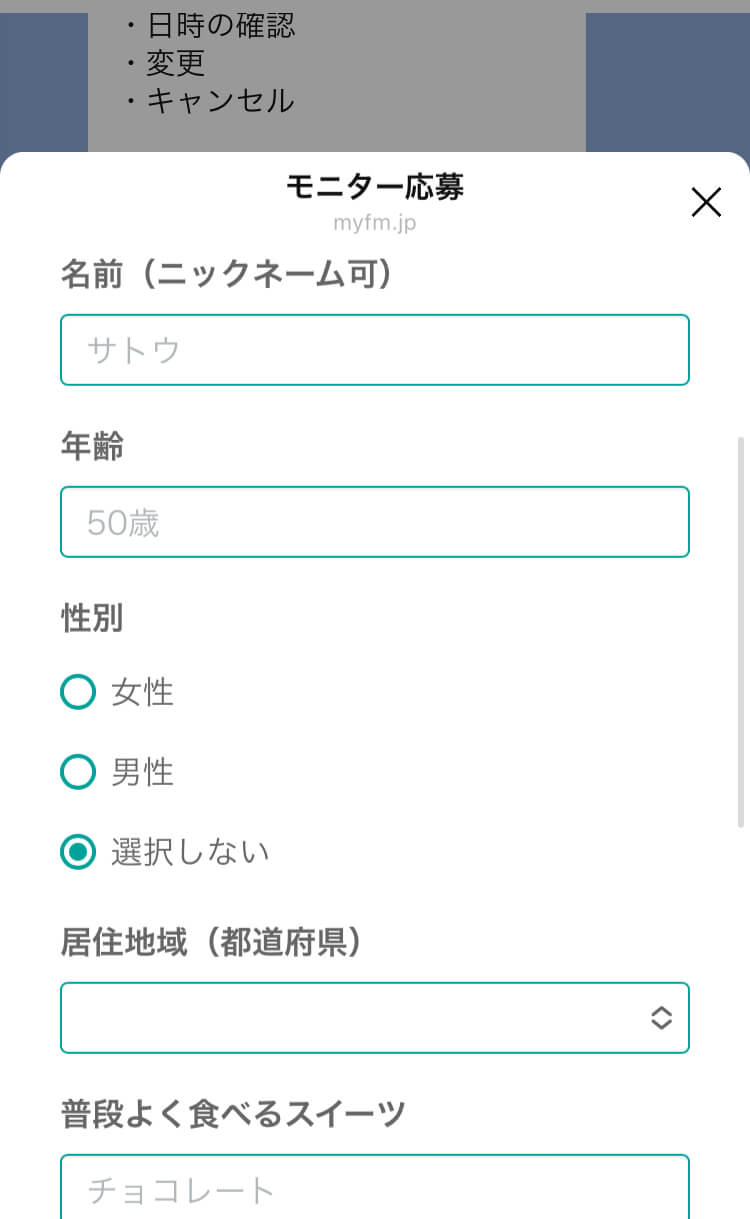This screenshot has width=750, height=1219.
Task: Select the 選択しない radio button
Action: click(x=78, y=852)
